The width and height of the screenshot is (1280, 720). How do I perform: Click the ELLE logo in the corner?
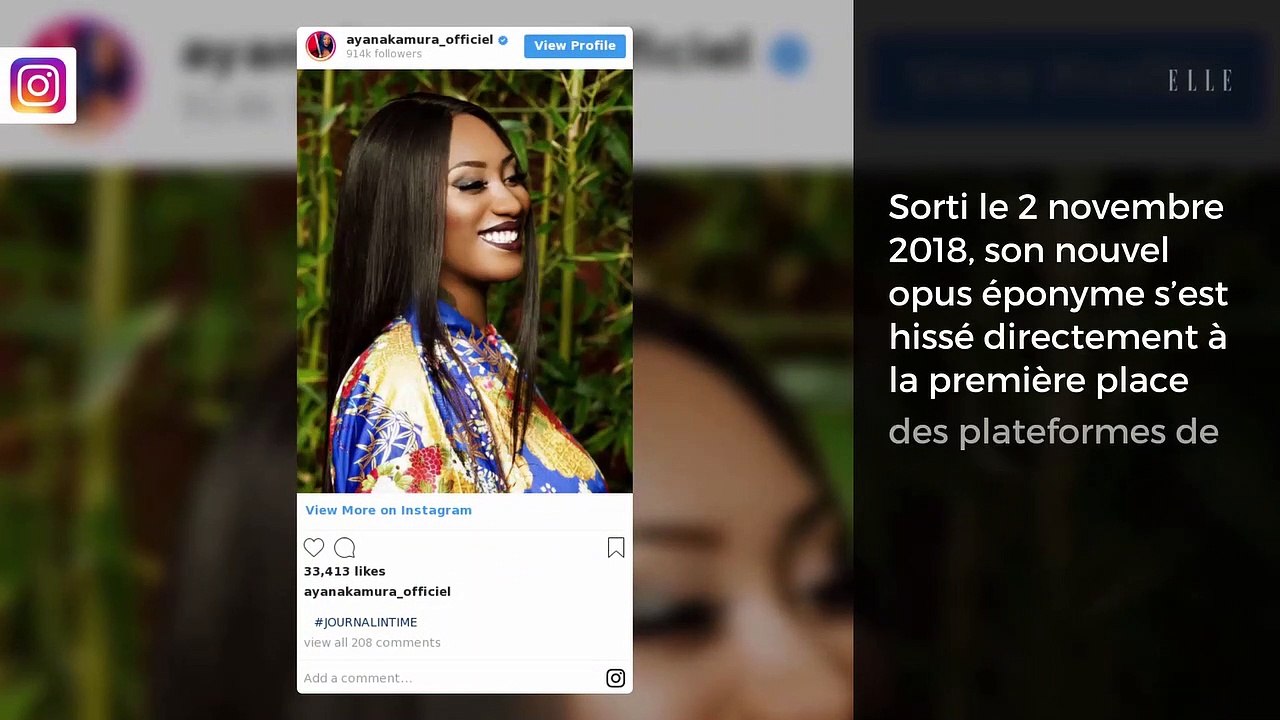click(x=1199, y=81)
